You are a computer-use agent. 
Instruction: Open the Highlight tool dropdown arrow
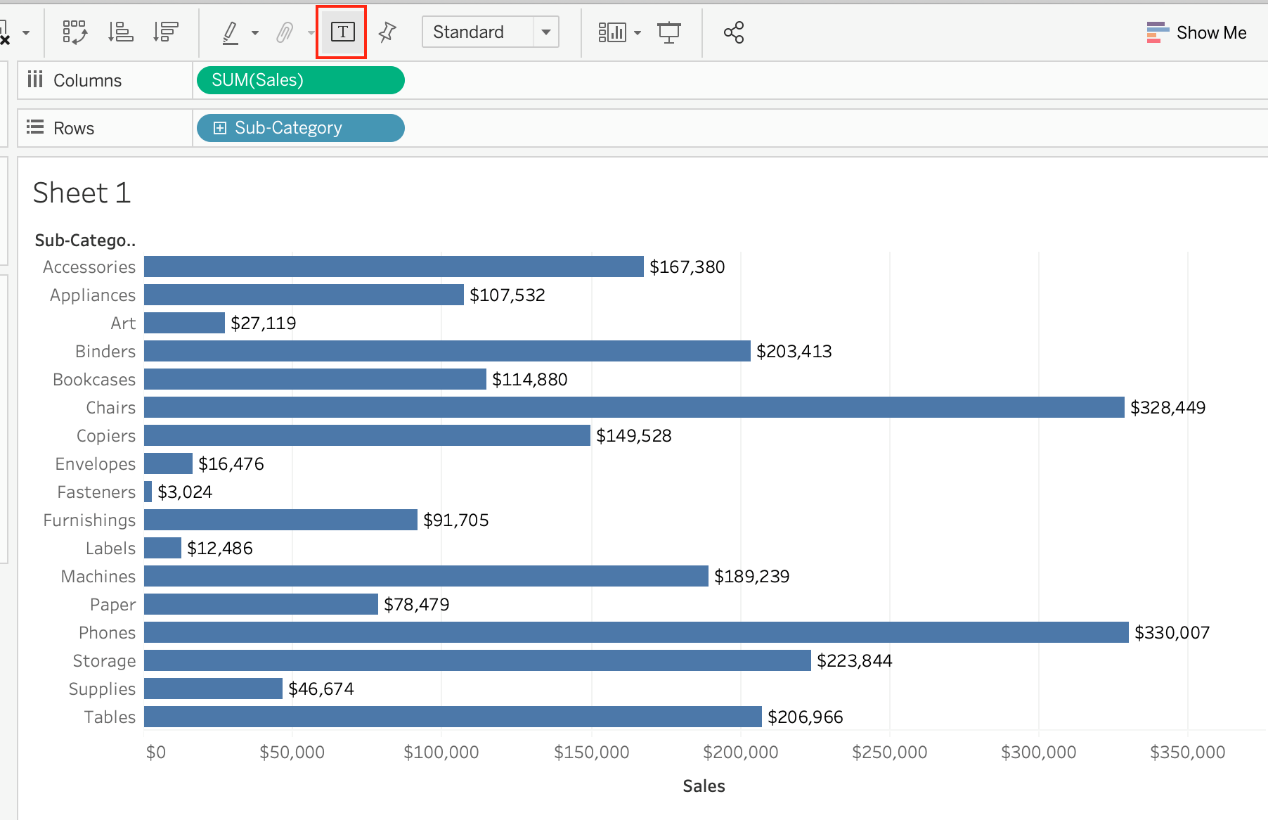click(x=255, y=33)
